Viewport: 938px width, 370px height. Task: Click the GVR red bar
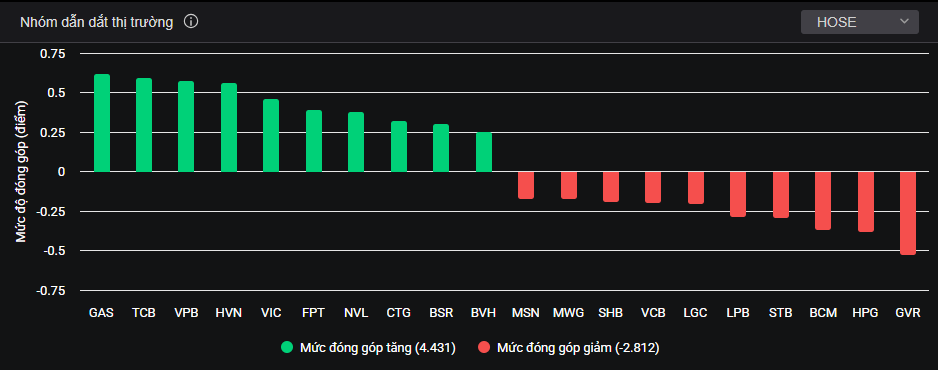[x=908, y=213]
